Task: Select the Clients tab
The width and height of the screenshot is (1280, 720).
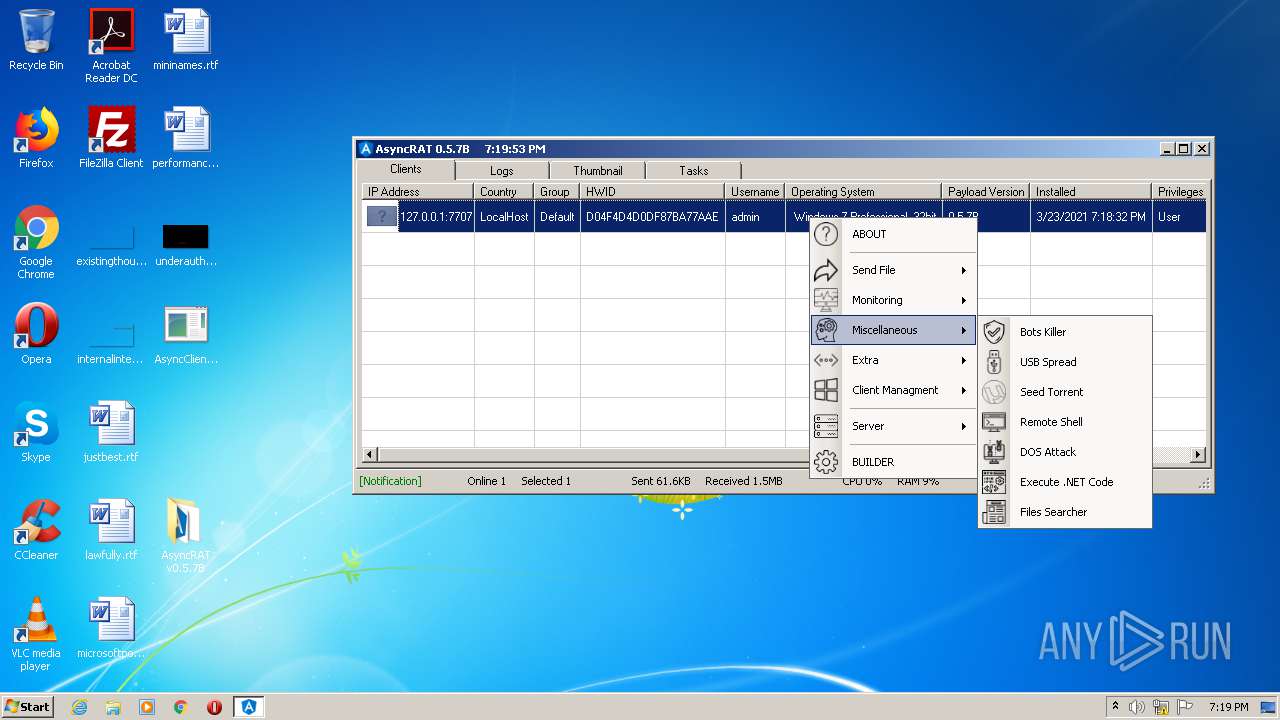Action: 406,169
